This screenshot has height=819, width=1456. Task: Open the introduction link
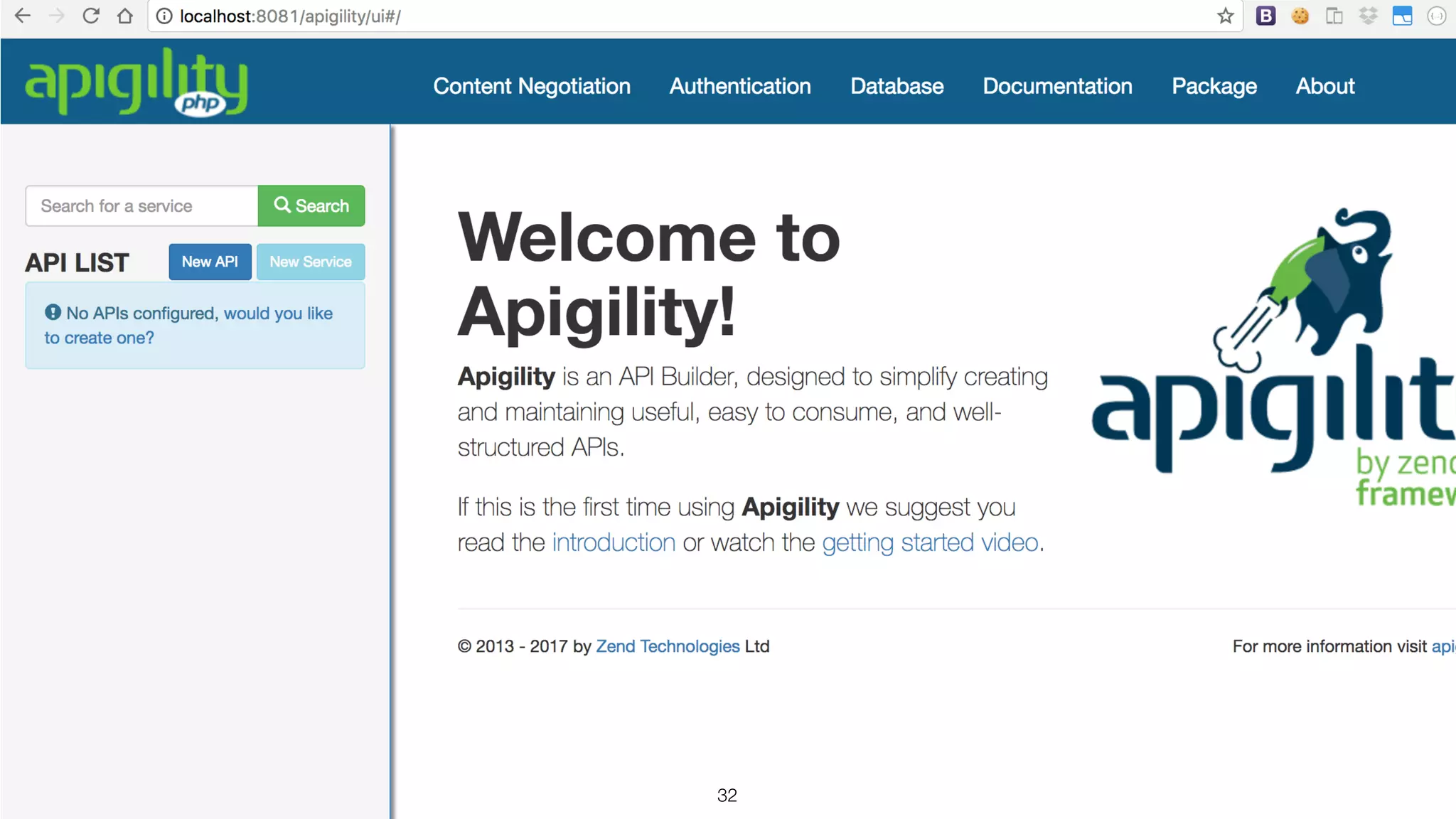coord(614,542)
